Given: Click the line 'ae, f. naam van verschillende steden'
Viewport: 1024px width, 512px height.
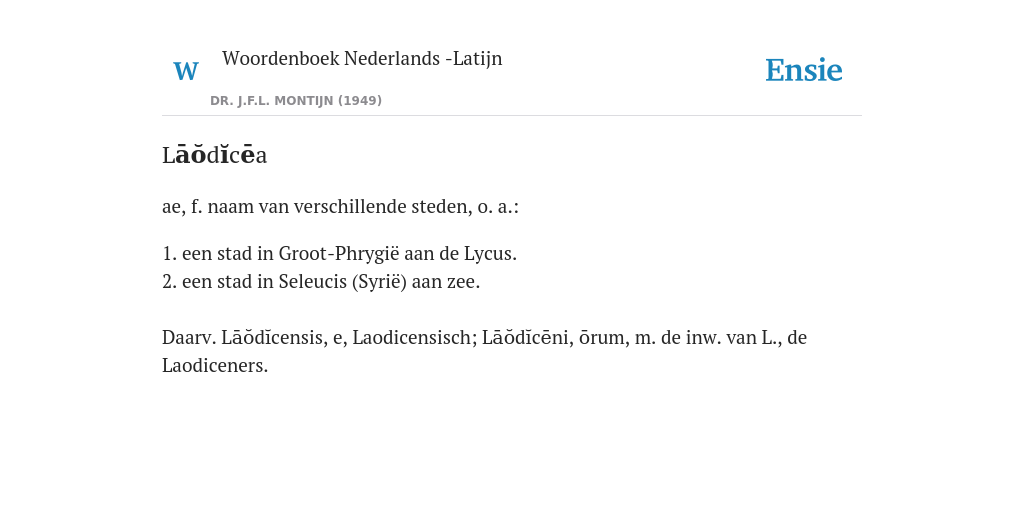Looking at the screenshot, I should (340, 207).
